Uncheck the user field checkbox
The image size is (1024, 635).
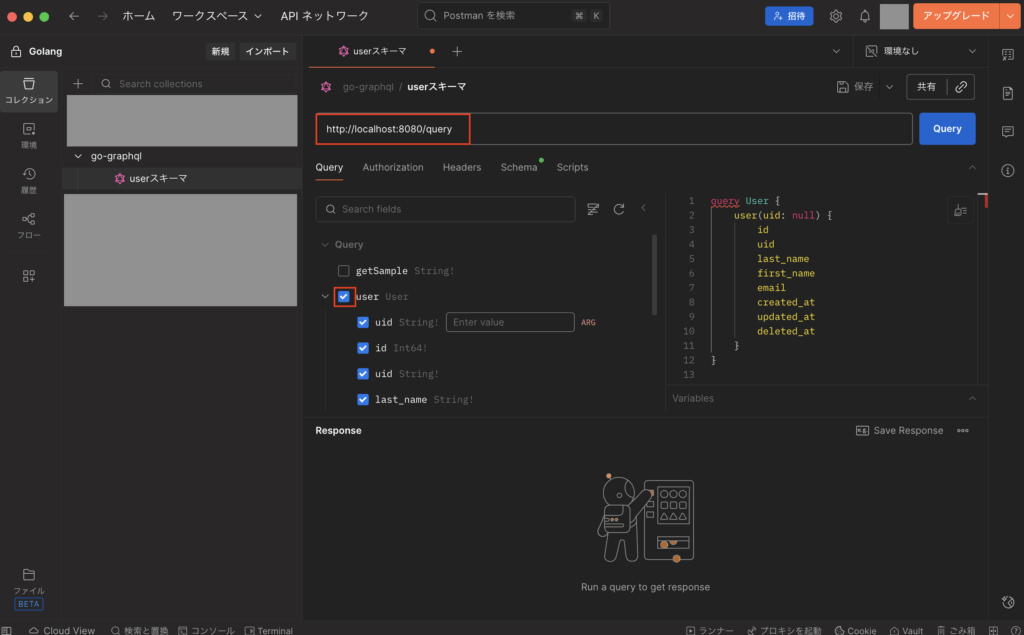(x=344, y=297)
